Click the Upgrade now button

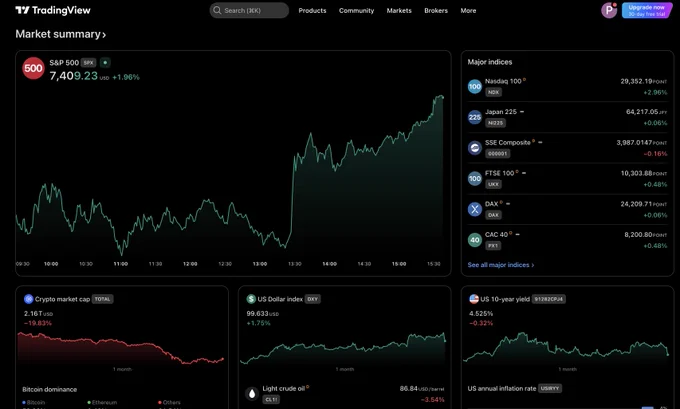point(646,10)
